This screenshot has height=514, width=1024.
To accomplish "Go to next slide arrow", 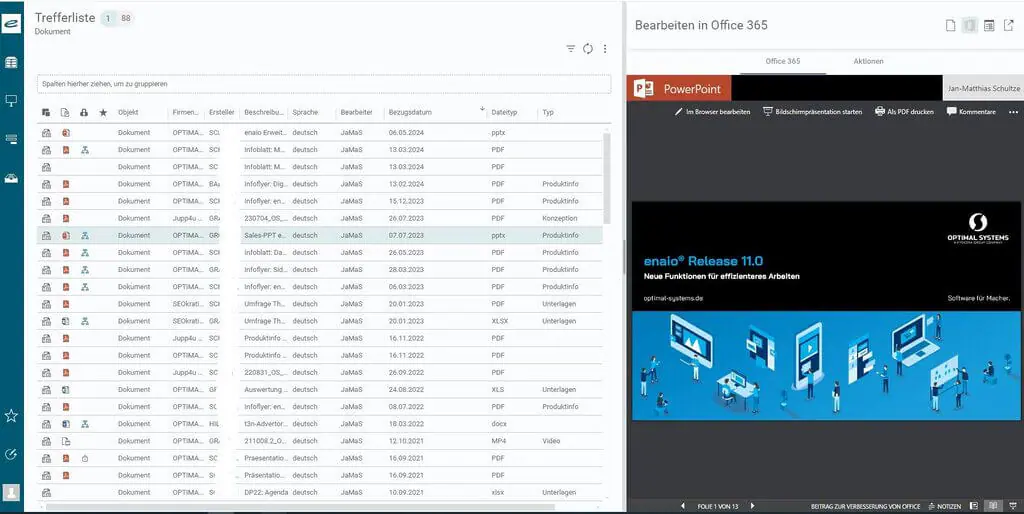I will point(752,506).
